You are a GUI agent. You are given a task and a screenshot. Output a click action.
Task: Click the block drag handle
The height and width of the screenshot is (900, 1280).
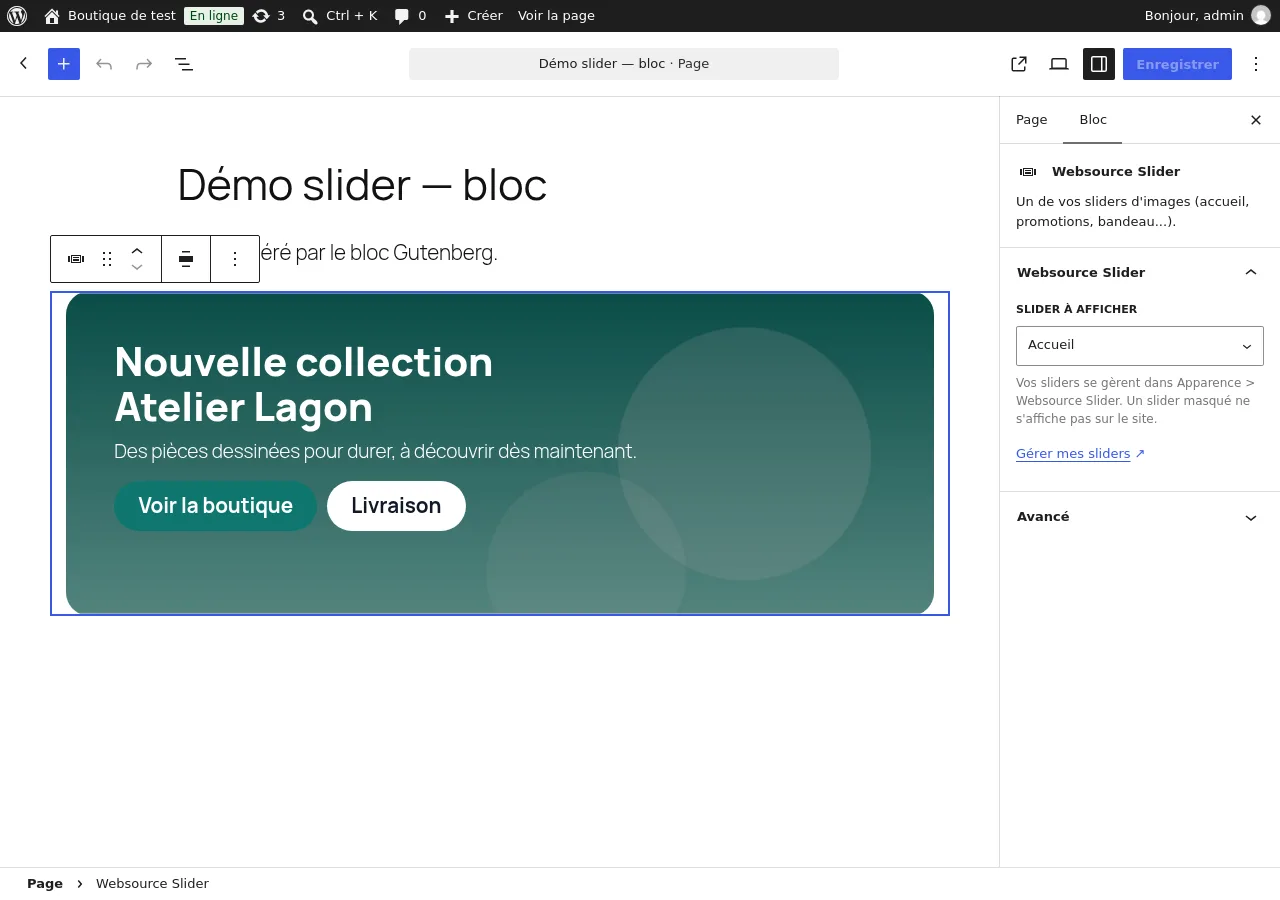107,259
